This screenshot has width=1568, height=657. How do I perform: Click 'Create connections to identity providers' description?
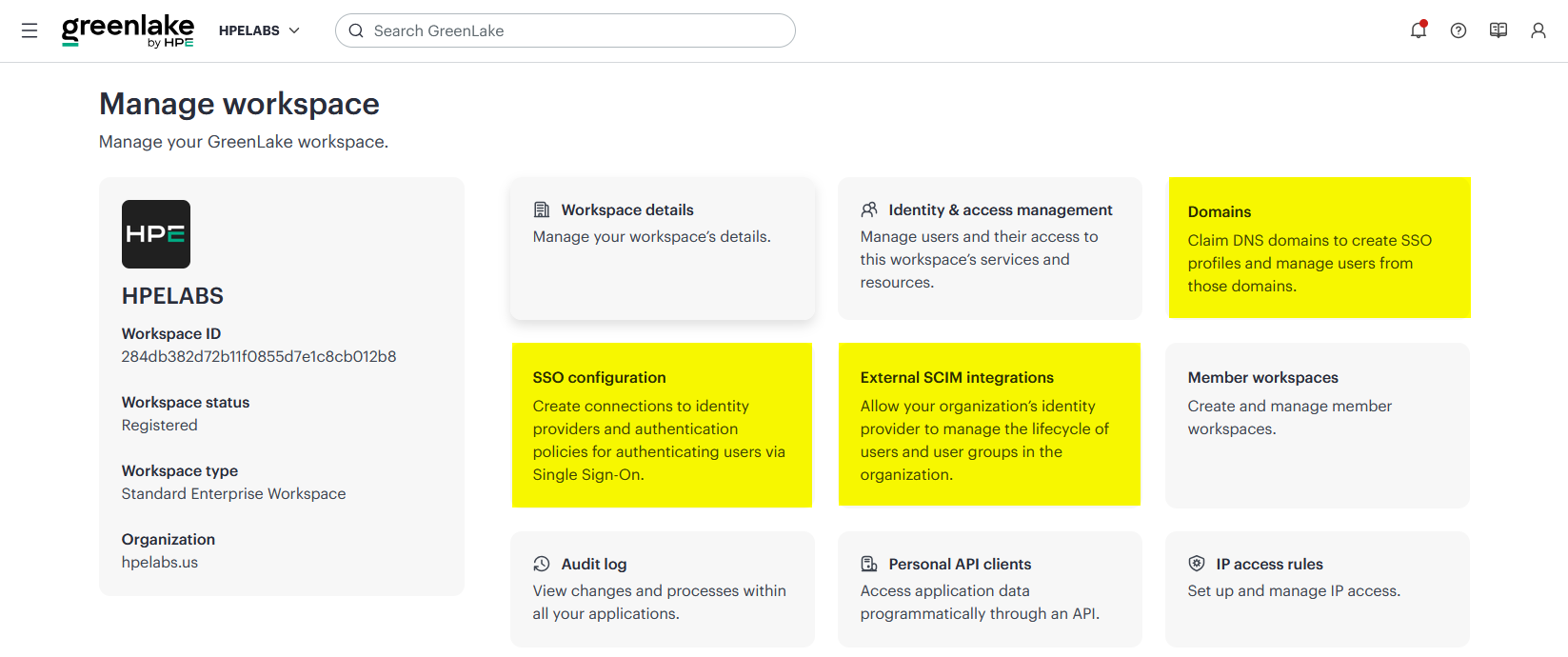(x=659, y=440)
